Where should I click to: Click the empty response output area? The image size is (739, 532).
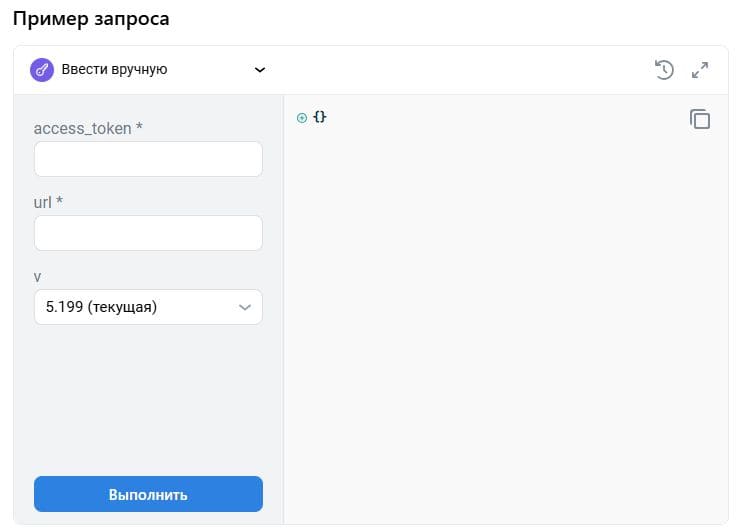point(505,320)
